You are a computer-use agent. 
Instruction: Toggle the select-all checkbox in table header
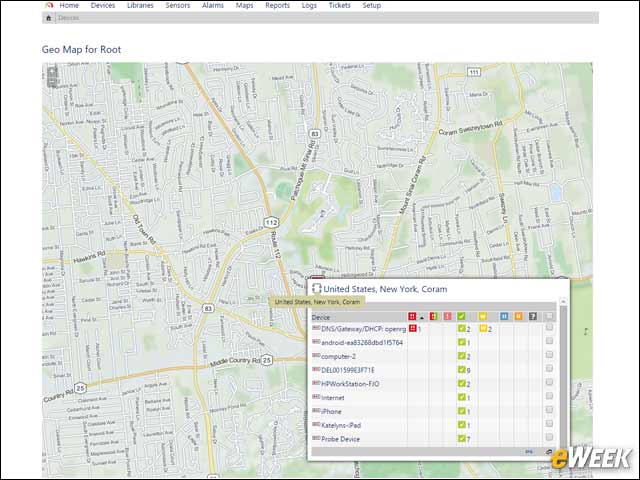[549, 316]
